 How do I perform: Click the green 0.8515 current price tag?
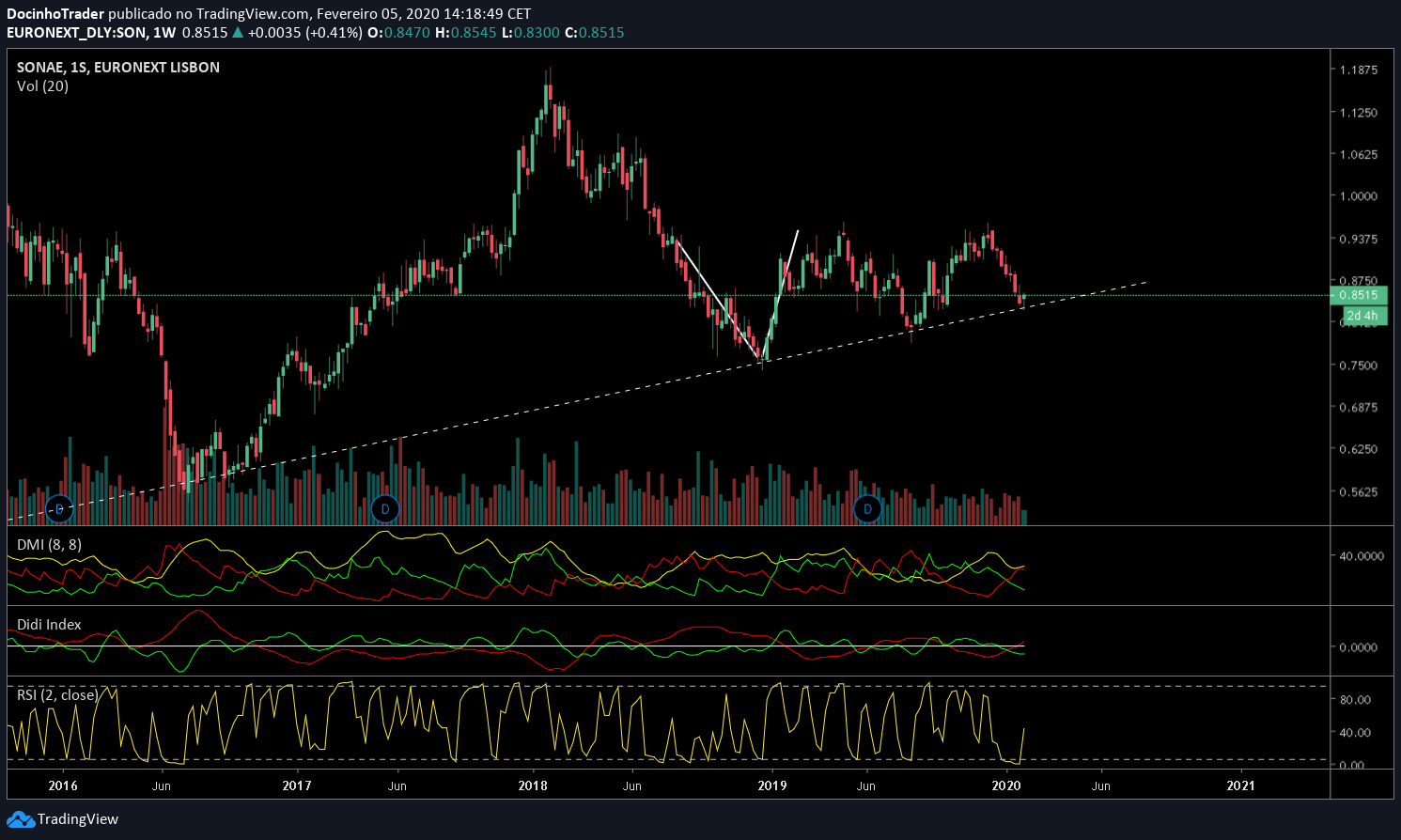[1359, 295]
